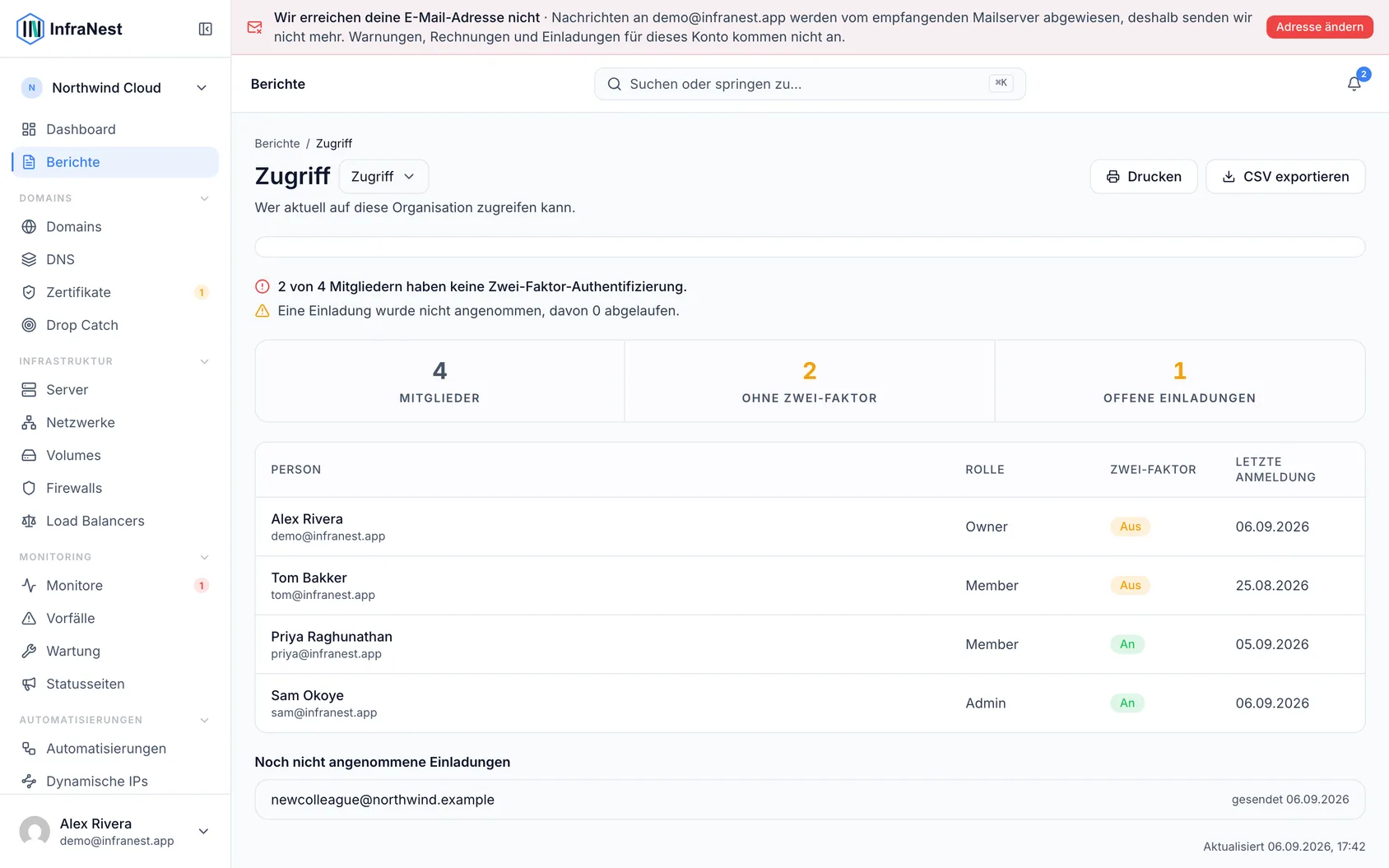Click the Berichte document icon
Screen dimensions: 1389x868
(29, 162)
